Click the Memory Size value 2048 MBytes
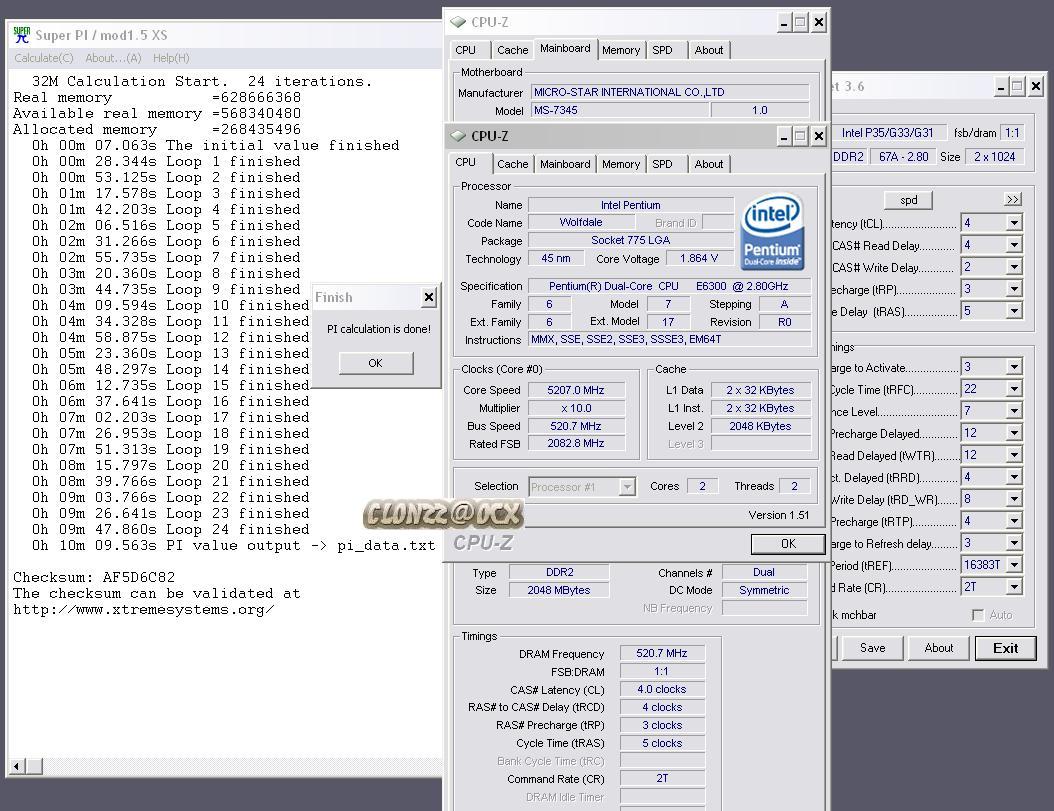The width and height of the screenshot is (1054, 811). 559,590
